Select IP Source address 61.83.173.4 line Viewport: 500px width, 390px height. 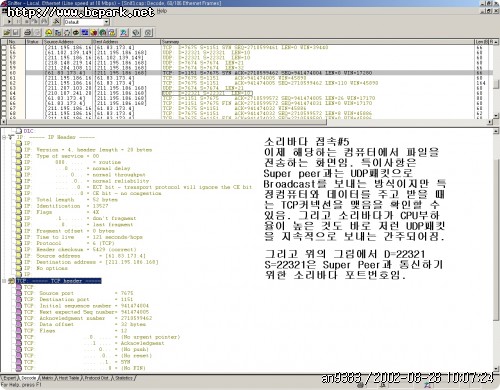(x=85, y=256)
